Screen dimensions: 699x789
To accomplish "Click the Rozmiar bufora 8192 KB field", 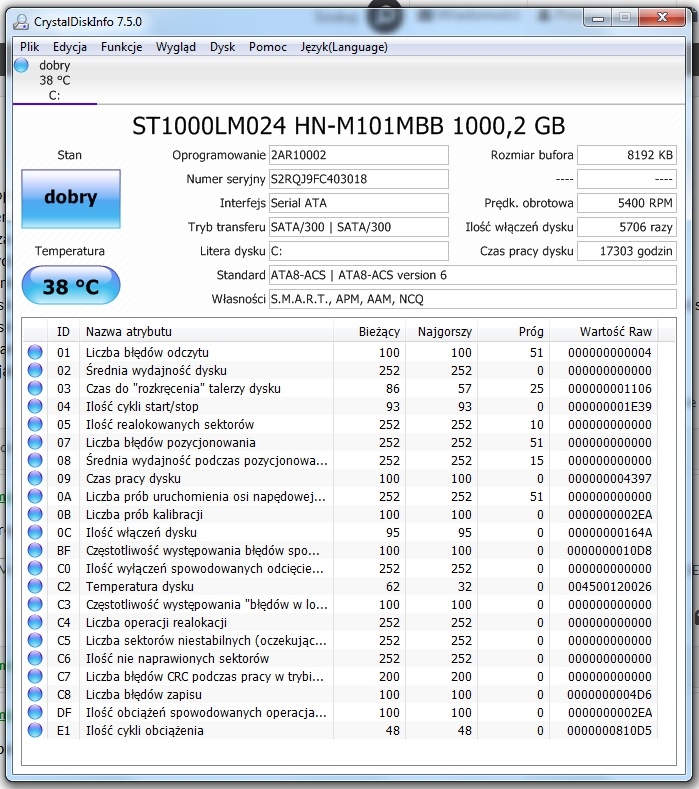I will pos(627,155).
